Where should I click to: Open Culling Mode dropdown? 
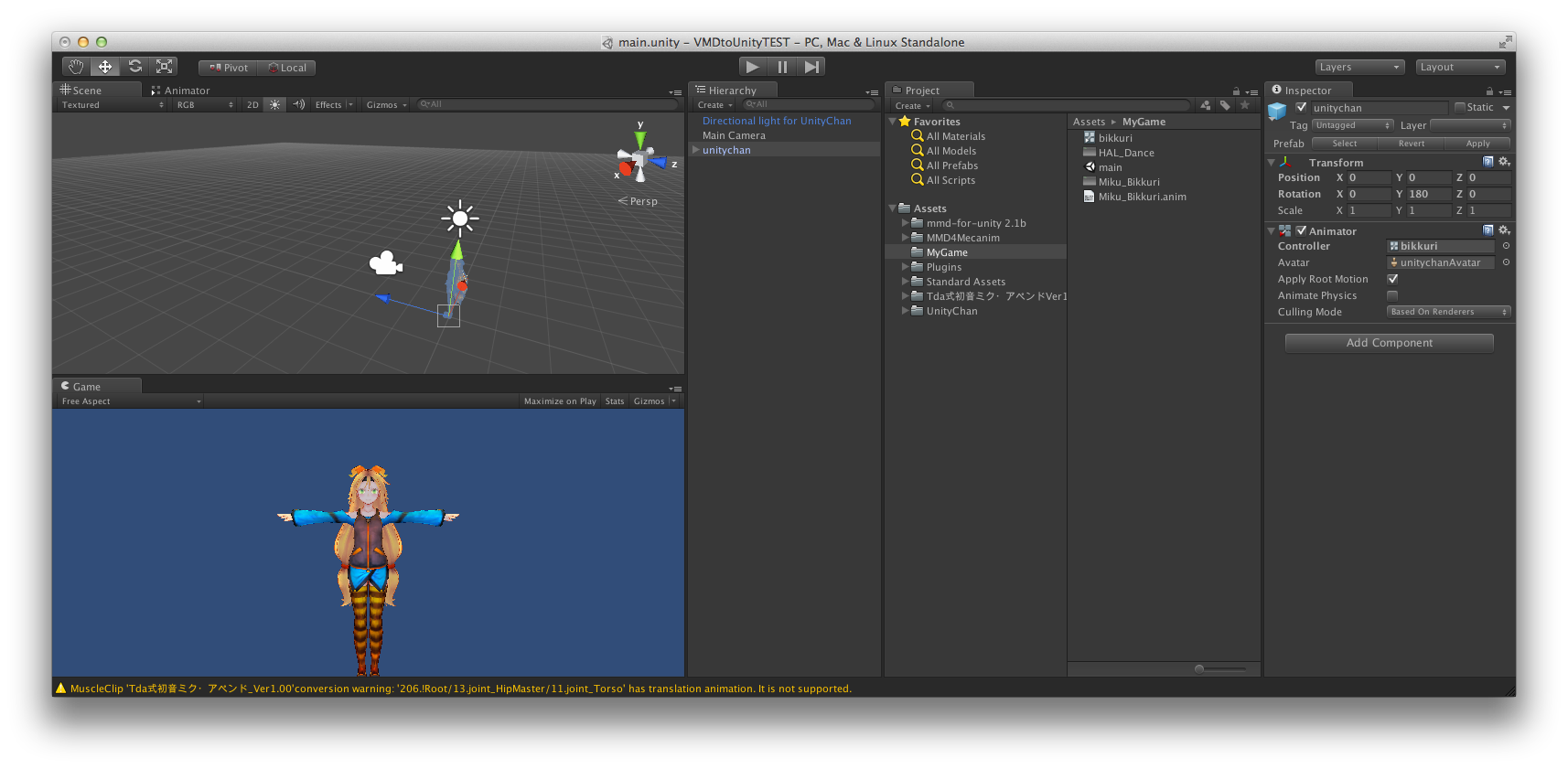click(1448, 312)
